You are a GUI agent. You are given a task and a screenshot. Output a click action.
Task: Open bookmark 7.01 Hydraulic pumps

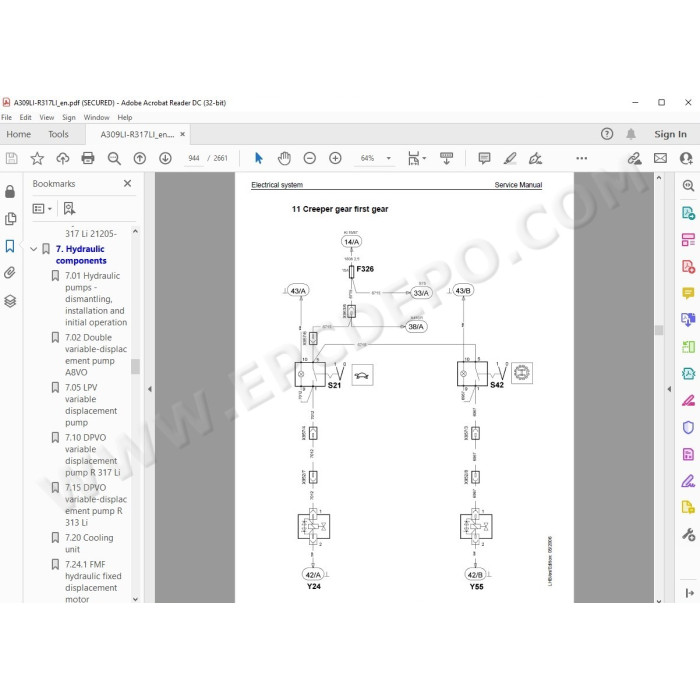[96, 299]
